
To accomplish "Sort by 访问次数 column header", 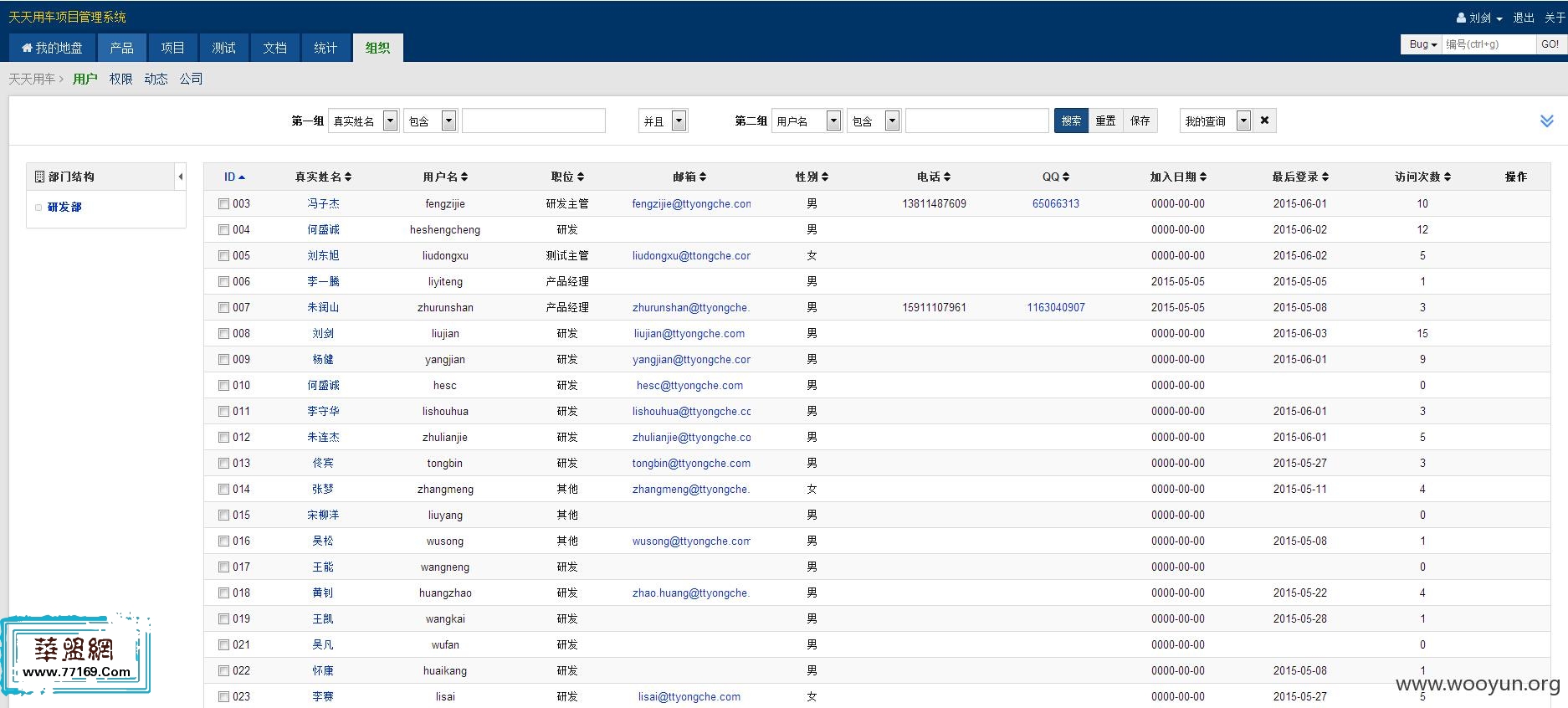I will [1422, 177].
